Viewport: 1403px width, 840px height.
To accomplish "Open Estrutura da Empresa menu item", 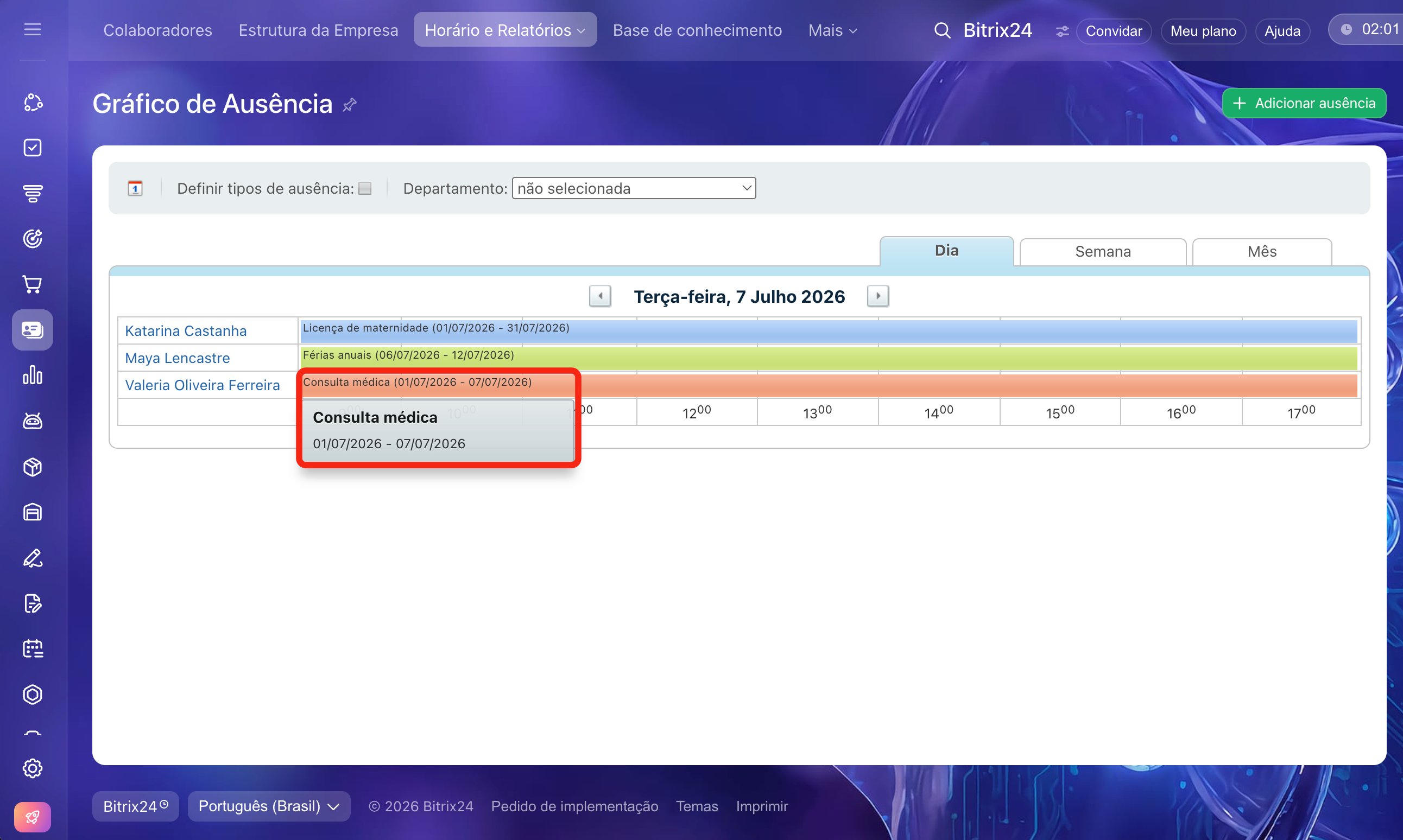I will click(318, 30).
